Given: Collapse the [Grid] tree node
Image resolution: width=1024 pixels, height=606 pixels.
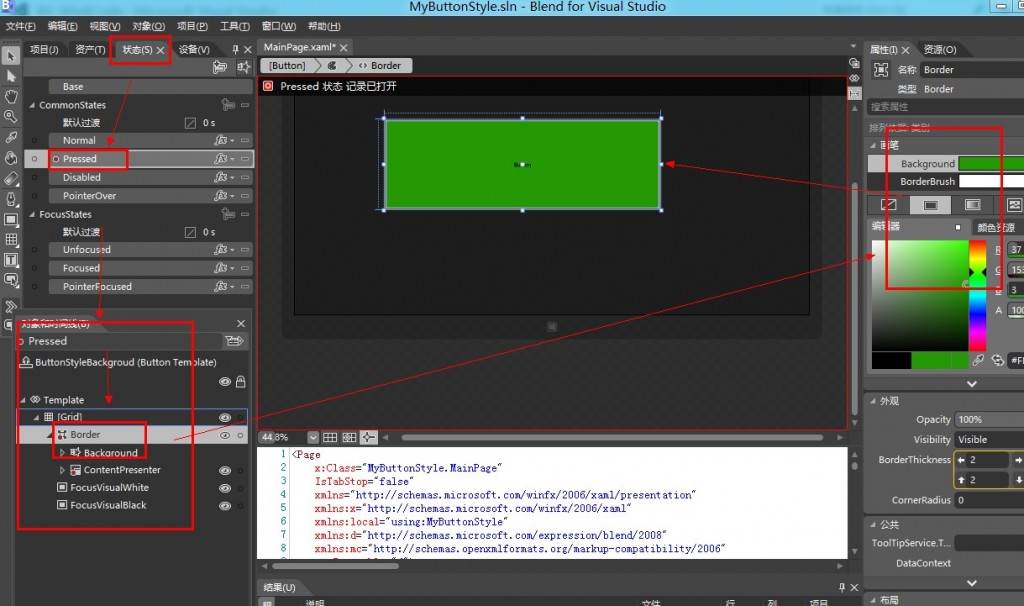Looking at the screenshot, I should coord(36,417).
